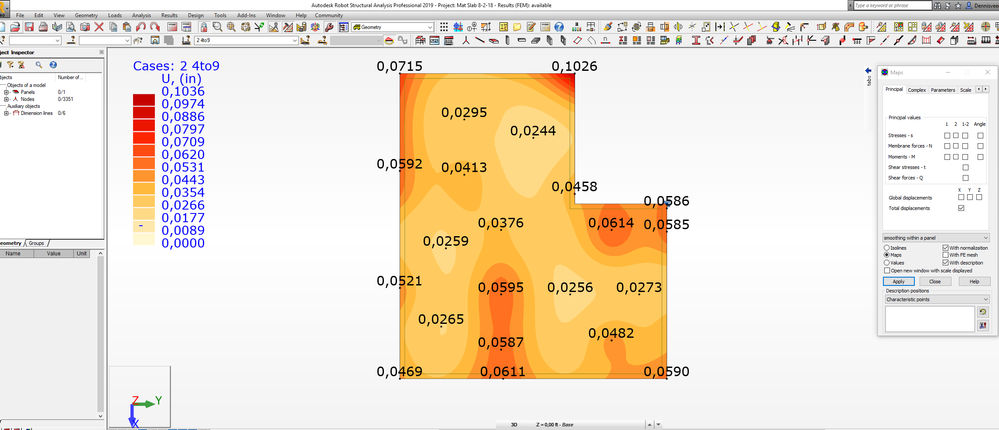This screenshot has height=430, width=999.
Task: Click the blue Help question mark icon
Action: [559, 27]
